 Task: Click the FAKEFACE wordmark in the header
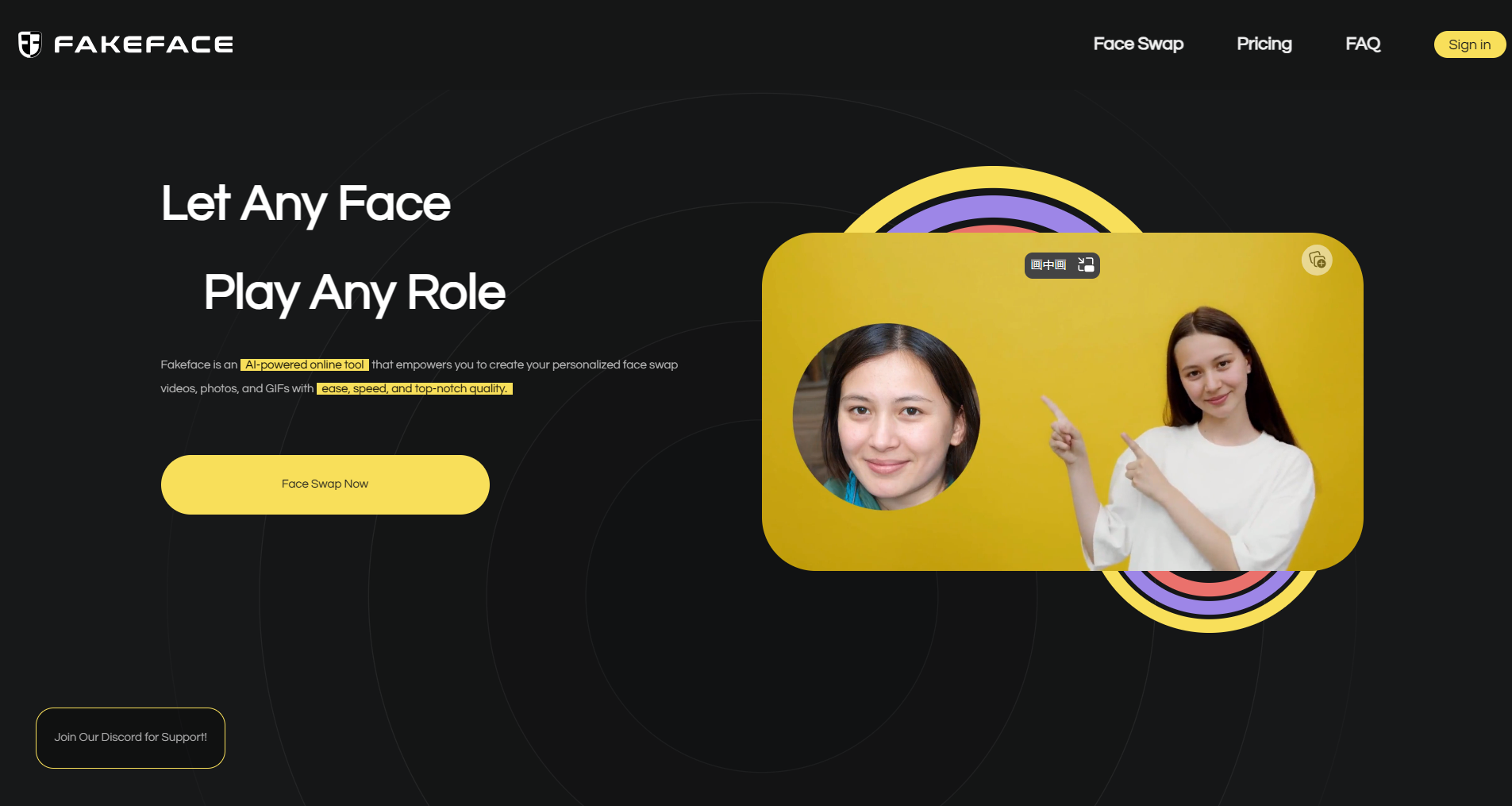click(144, 44)
